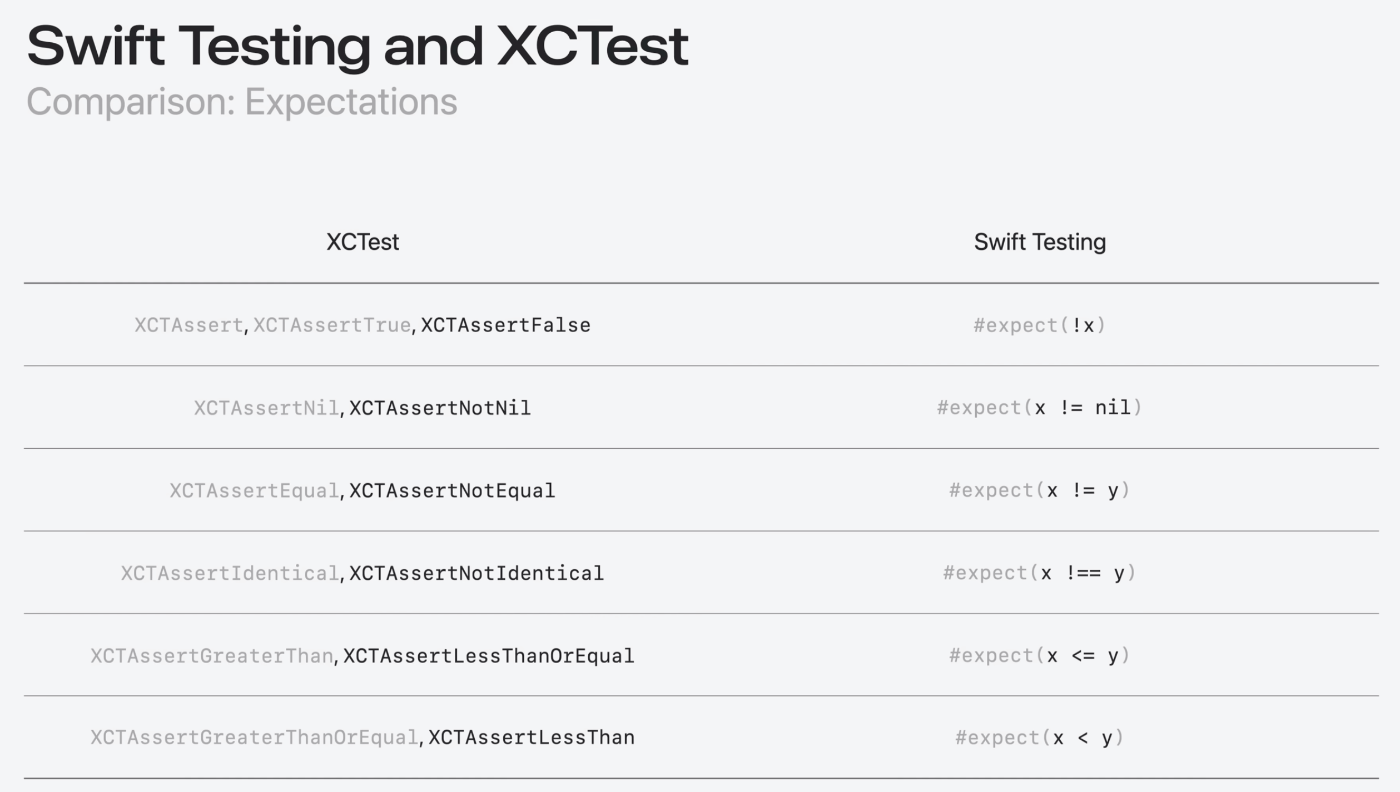Click the #expect(x != y) code

point(1040,491)
